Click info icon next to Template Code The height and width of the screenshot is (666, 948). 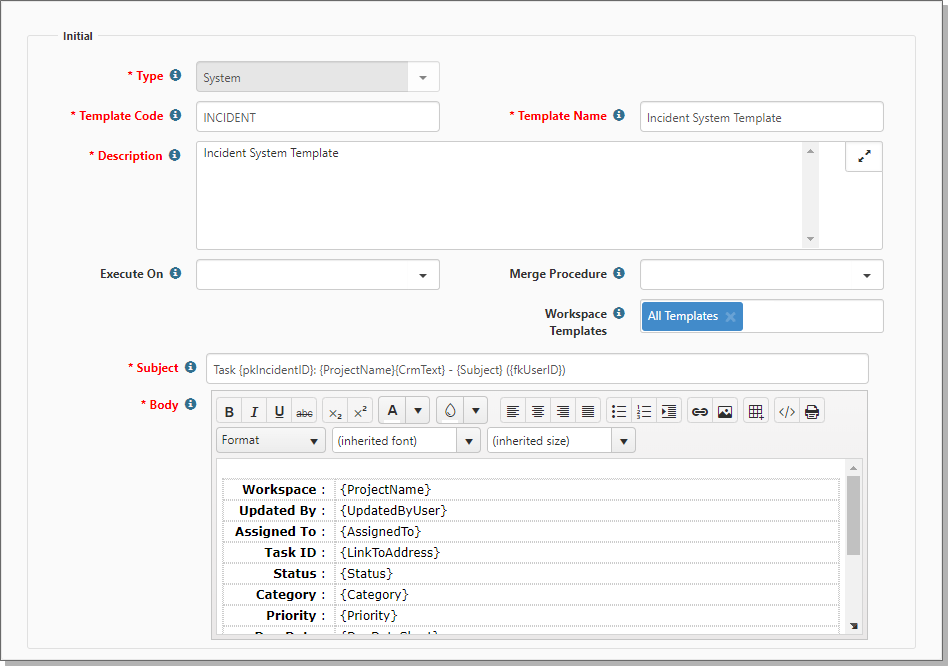click(175, 116)
